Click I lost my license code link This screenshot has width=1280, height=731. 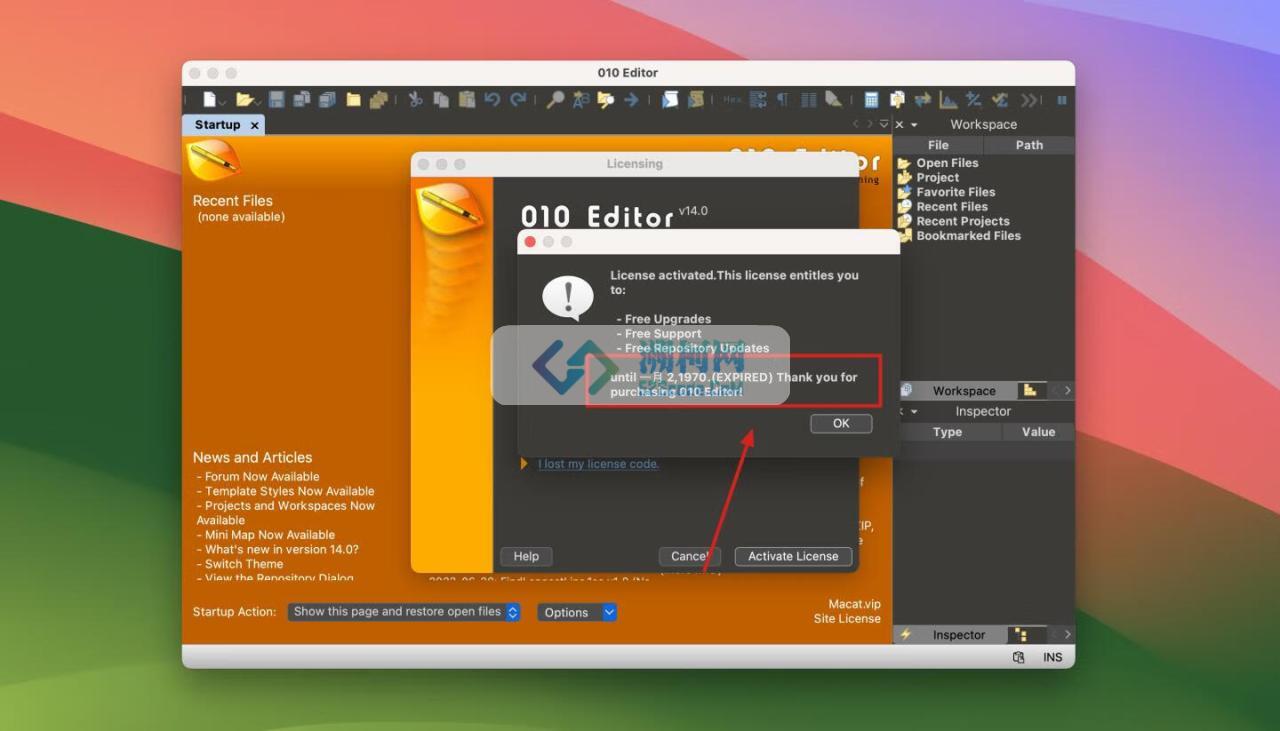(x=598, y=464)
